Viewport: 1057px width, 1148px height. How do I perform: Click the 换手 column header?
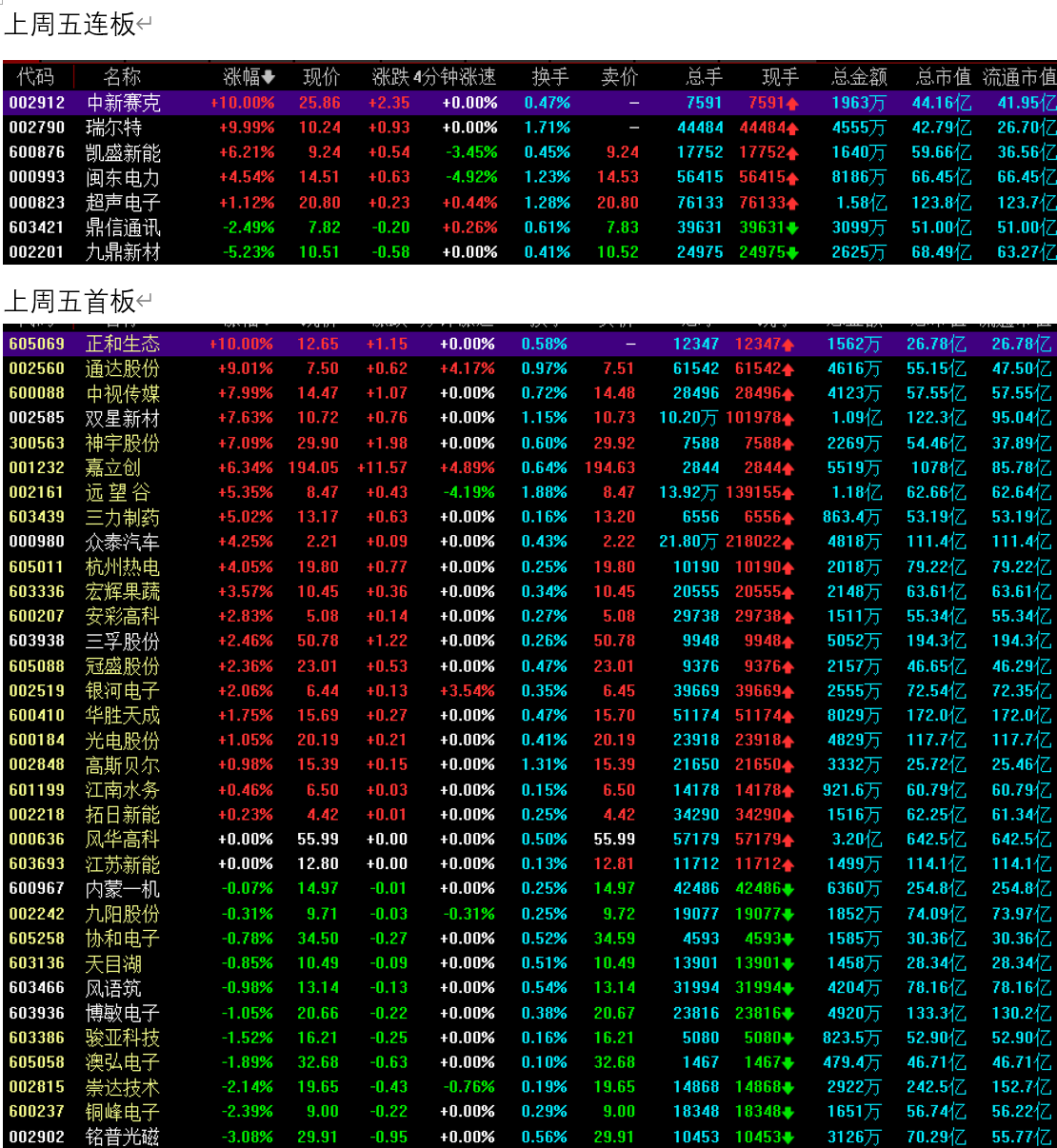pos(549,77)
